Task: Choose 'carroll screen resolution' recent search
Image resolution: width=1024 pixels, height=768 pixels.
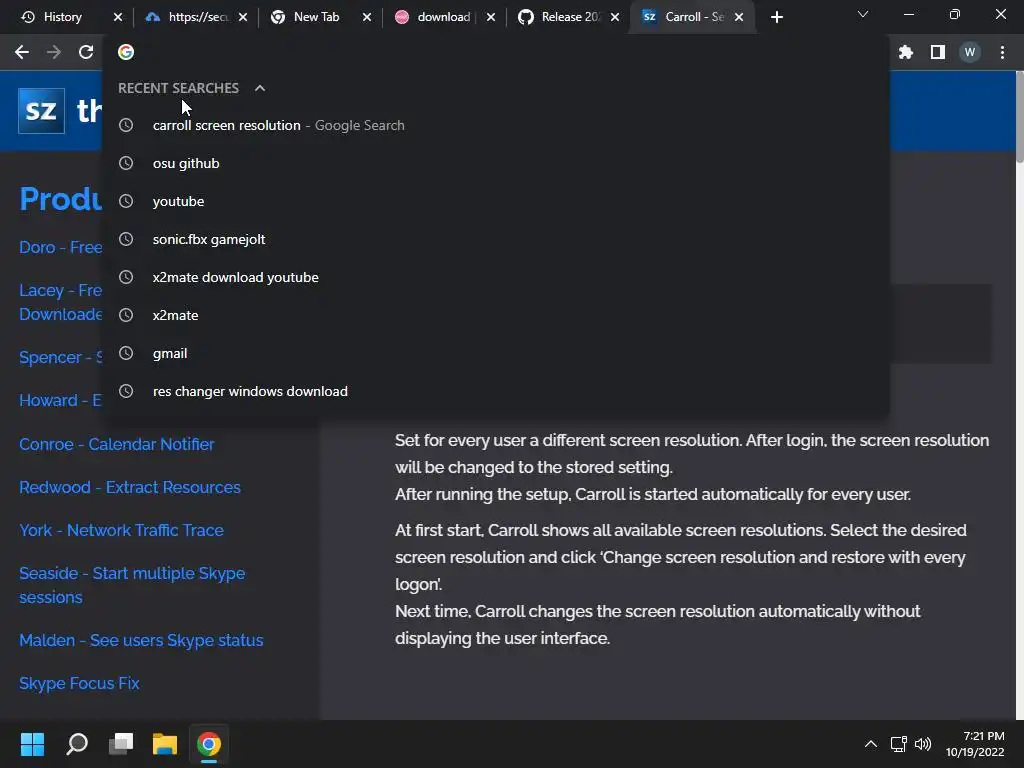Action: (496, 125)
